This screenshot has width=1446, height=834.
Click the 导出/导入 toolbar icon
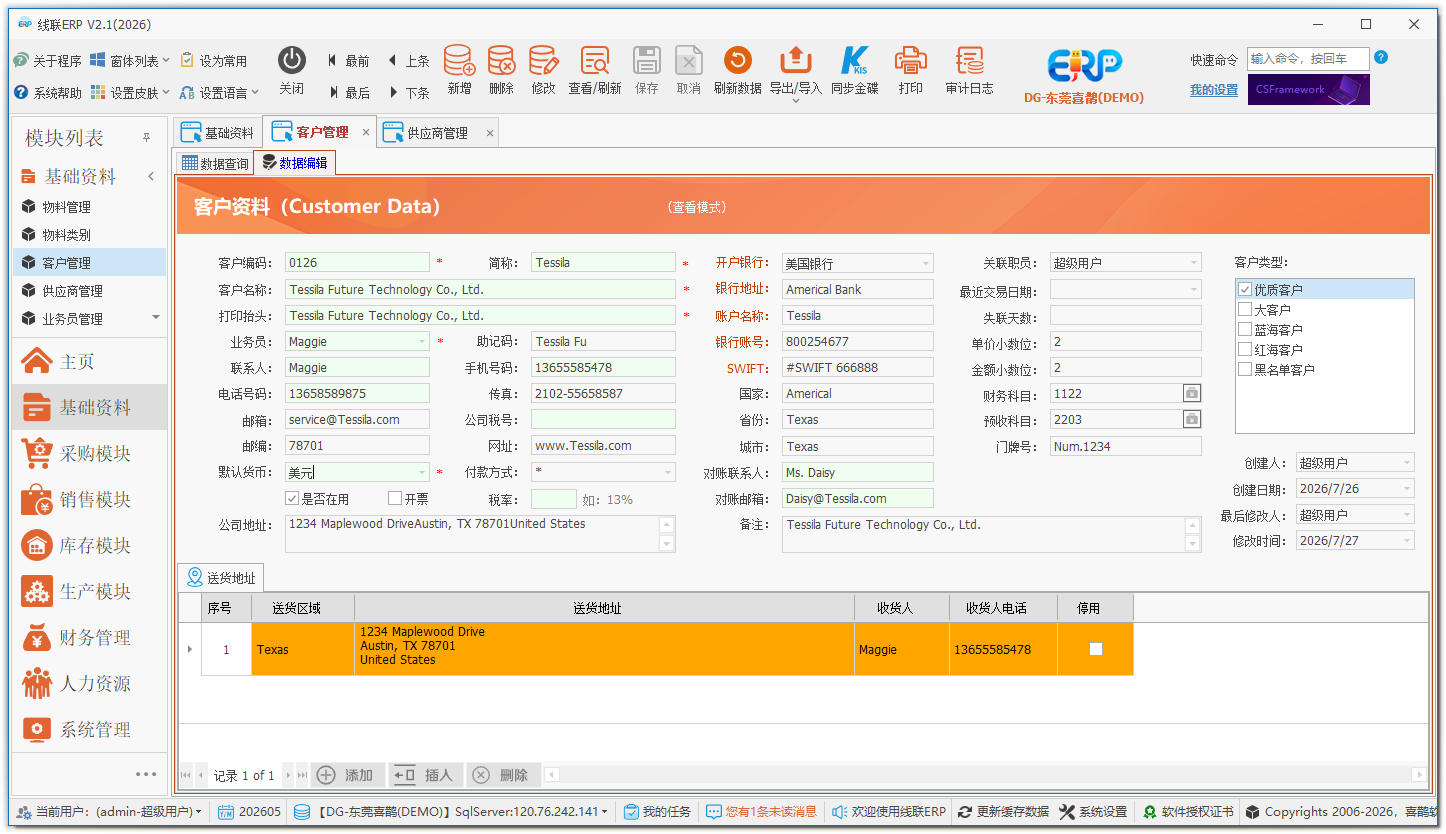(795, 61)
